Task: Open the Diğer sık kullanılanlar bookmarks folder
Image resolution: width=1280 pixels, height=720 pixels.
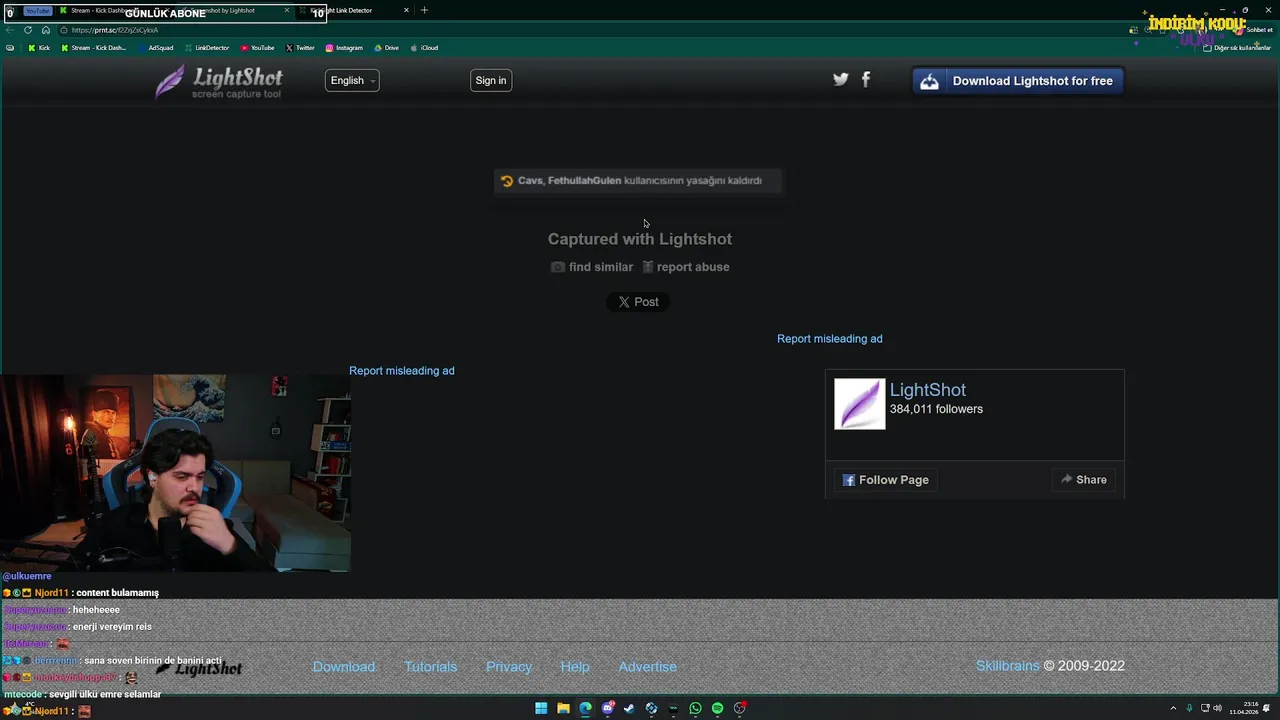Action: pyautogui.click(x=1237, y=48)
